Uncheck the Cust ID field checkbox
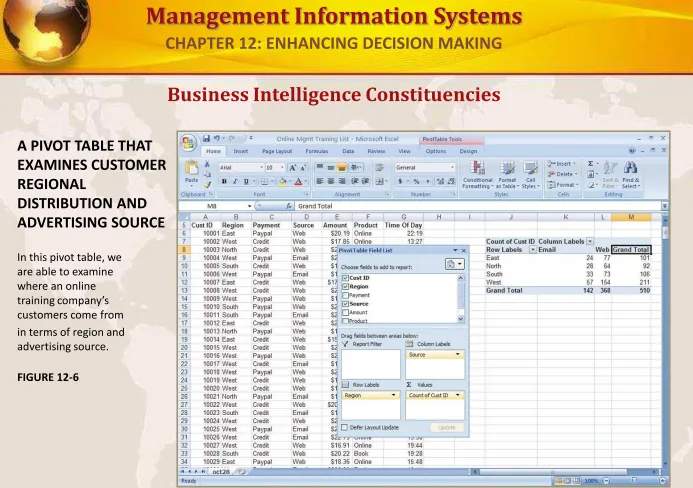The image size is (693, 488). (x=346, y=278)
